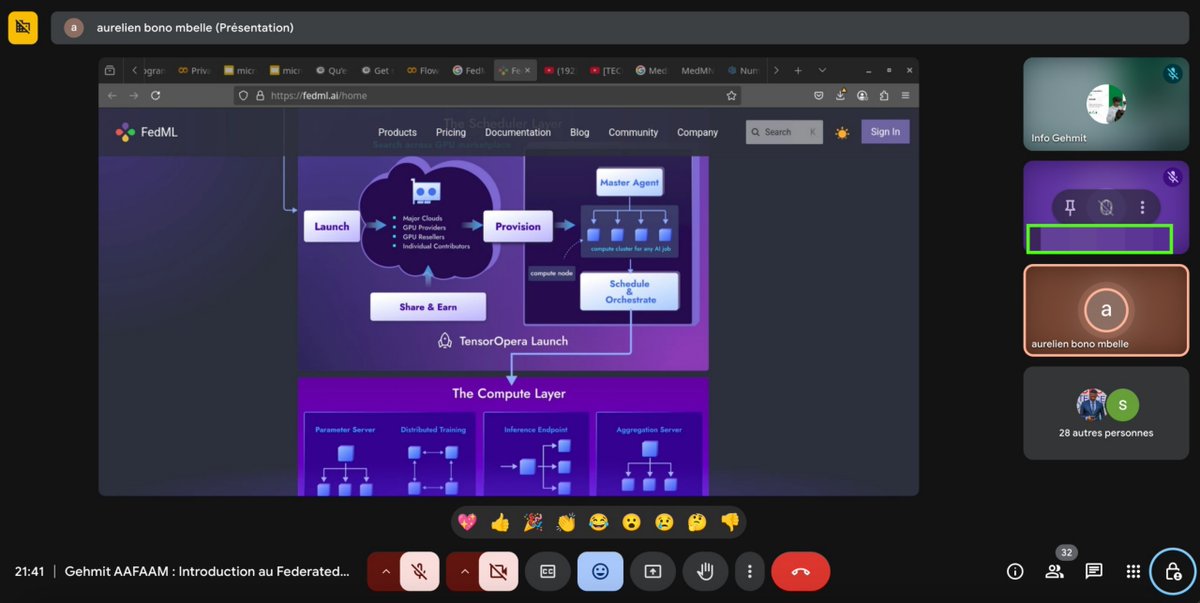Click Master Agent box
1200x603 pixels.
click(630, 182)
